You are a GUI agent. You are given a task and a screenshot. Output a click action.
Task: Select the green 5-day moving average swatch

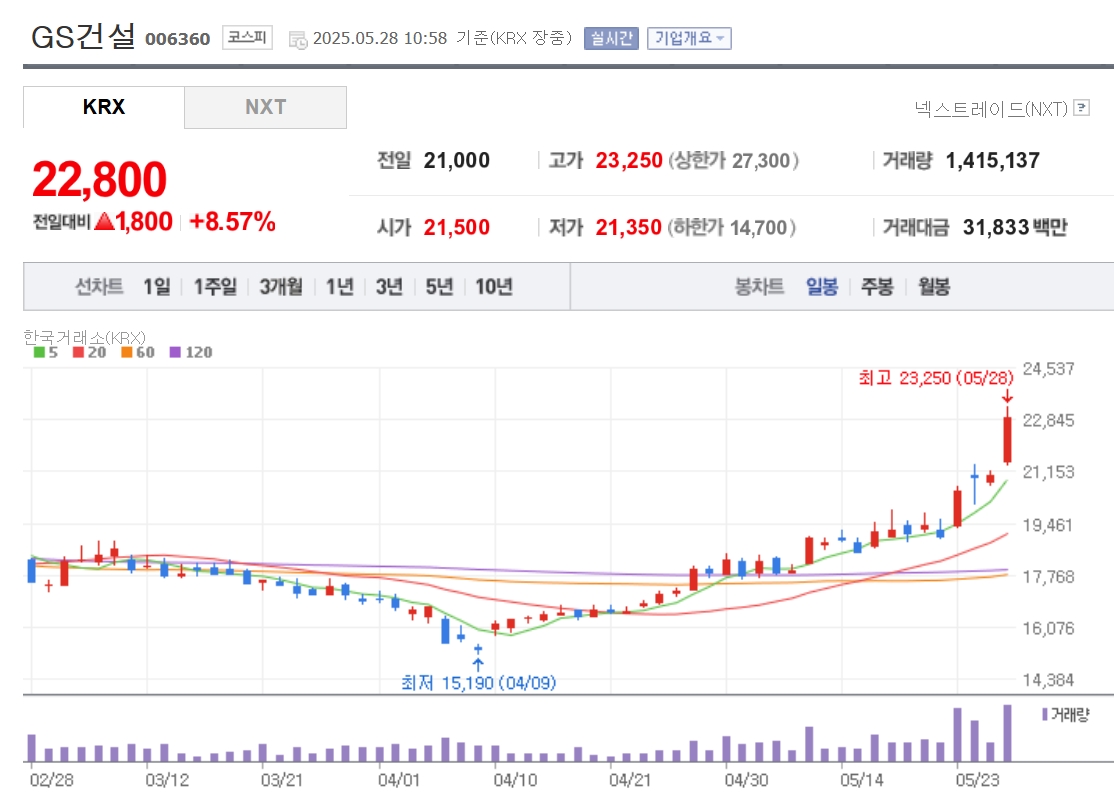point(39,352)
